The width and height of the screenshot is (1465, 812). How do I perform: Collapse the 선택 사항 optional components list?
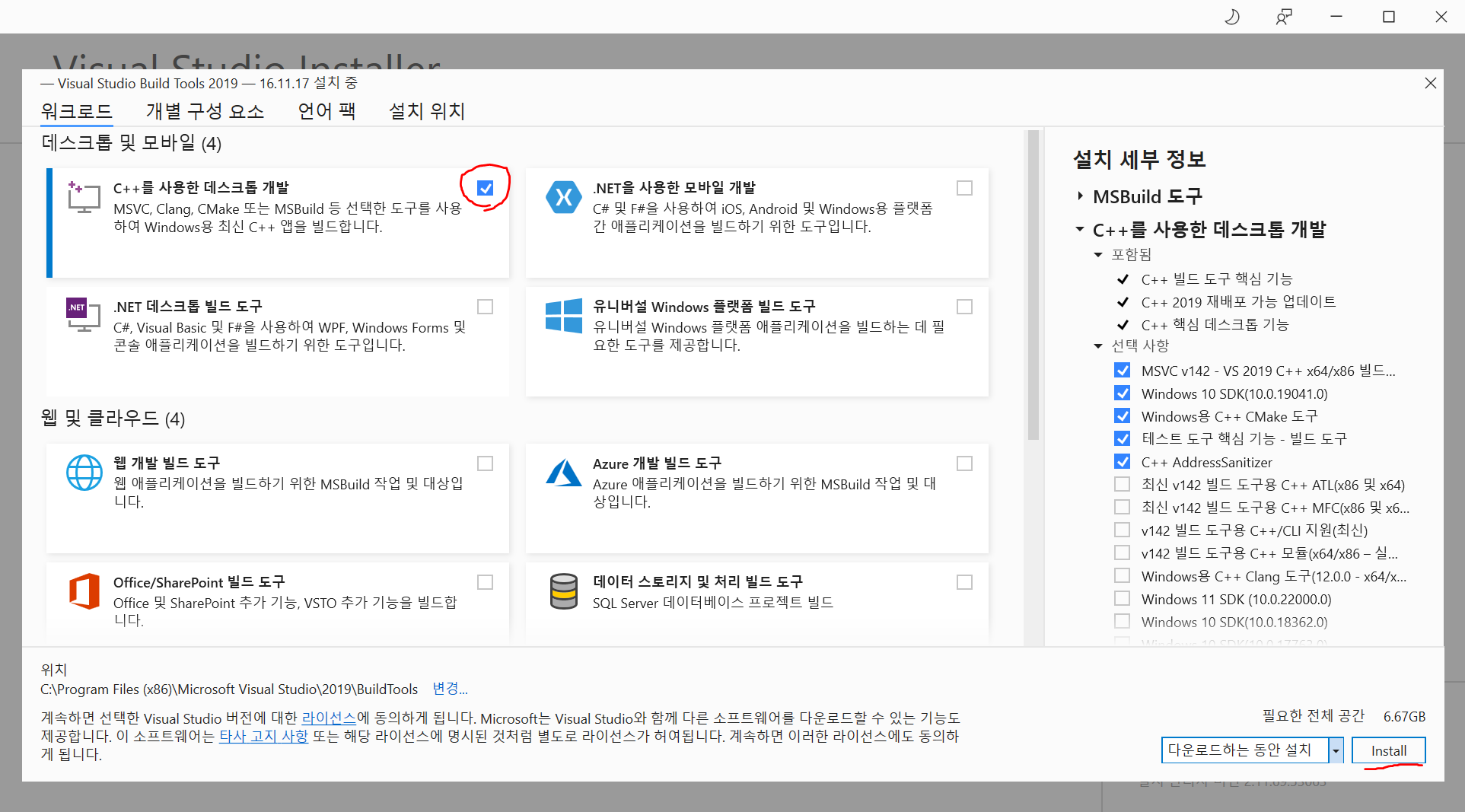(1098, 346)
